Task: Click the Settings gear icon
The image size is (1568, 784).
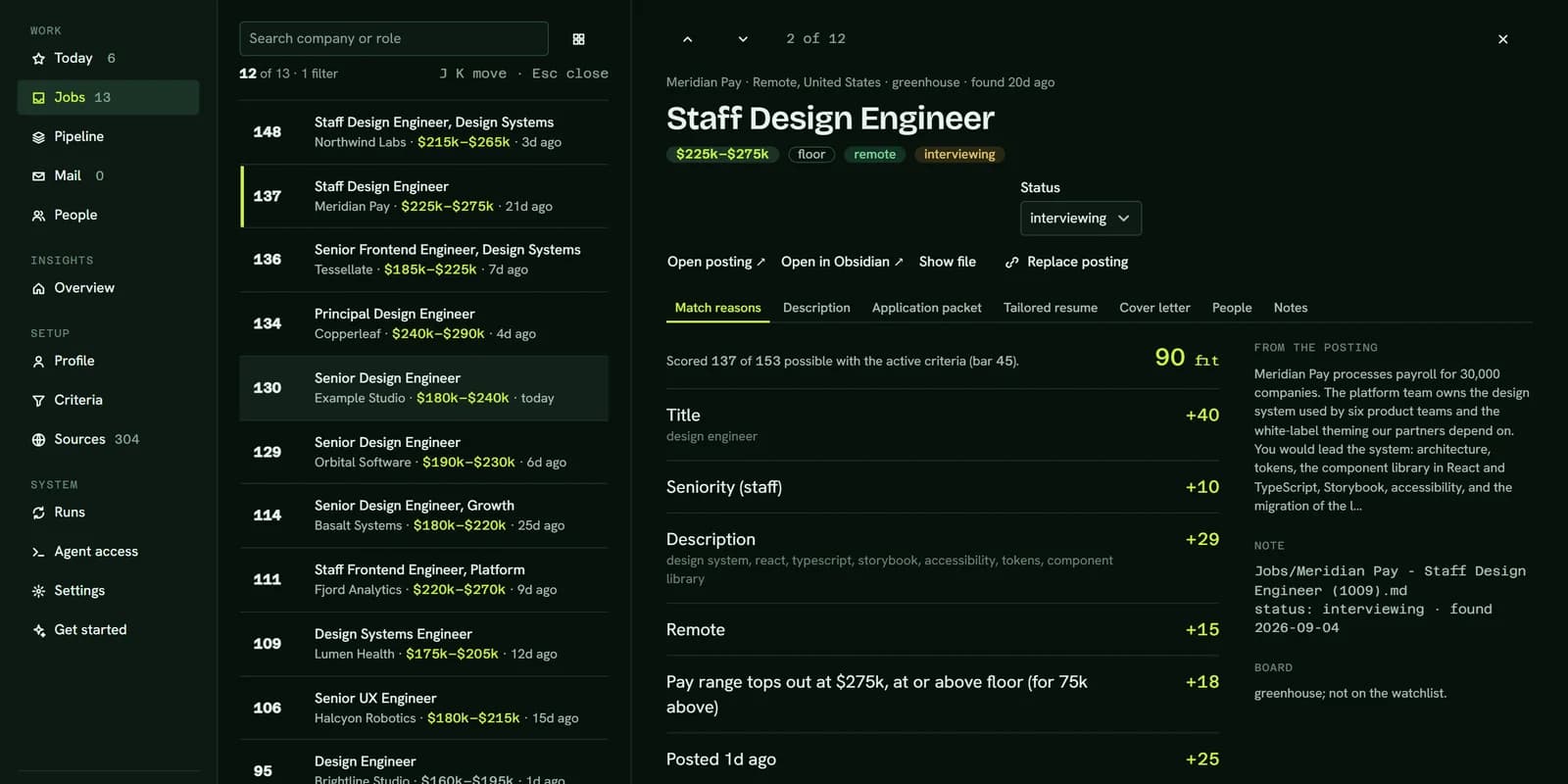Action: (38, 591)
